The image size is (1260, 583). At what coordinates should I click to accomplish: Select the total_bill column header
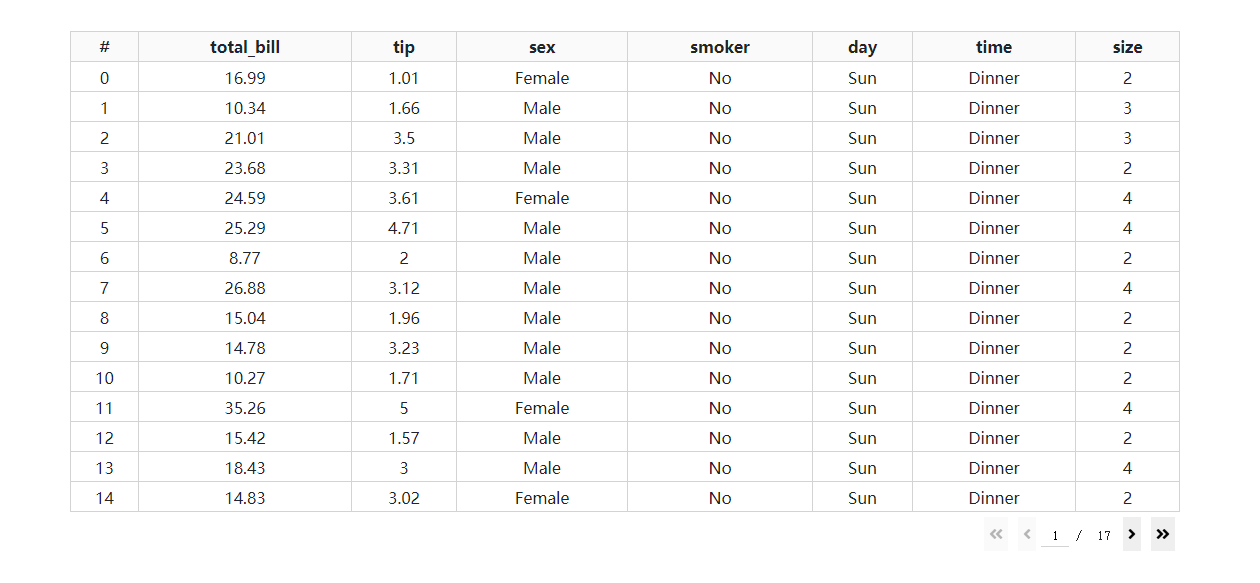click(x=245, y=47)
